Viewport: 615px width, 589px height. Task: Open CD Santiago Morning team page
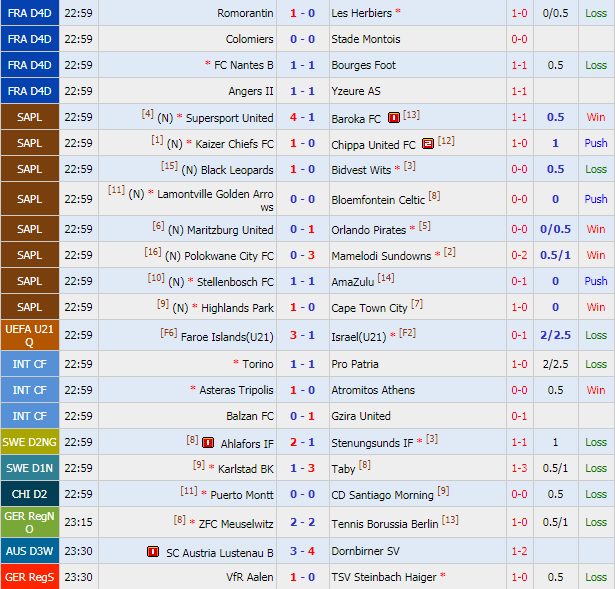coord(382,495)
